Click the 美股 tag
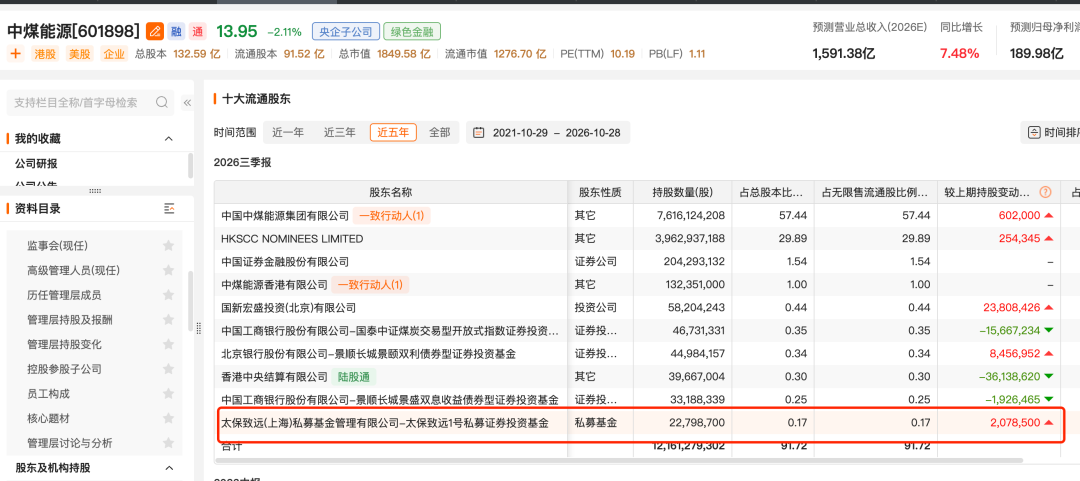 coord(79,54)
